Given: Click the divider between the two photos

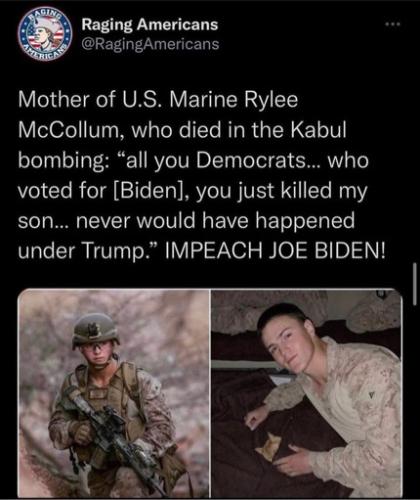Looking at the screenshot, I should [210, 393].
